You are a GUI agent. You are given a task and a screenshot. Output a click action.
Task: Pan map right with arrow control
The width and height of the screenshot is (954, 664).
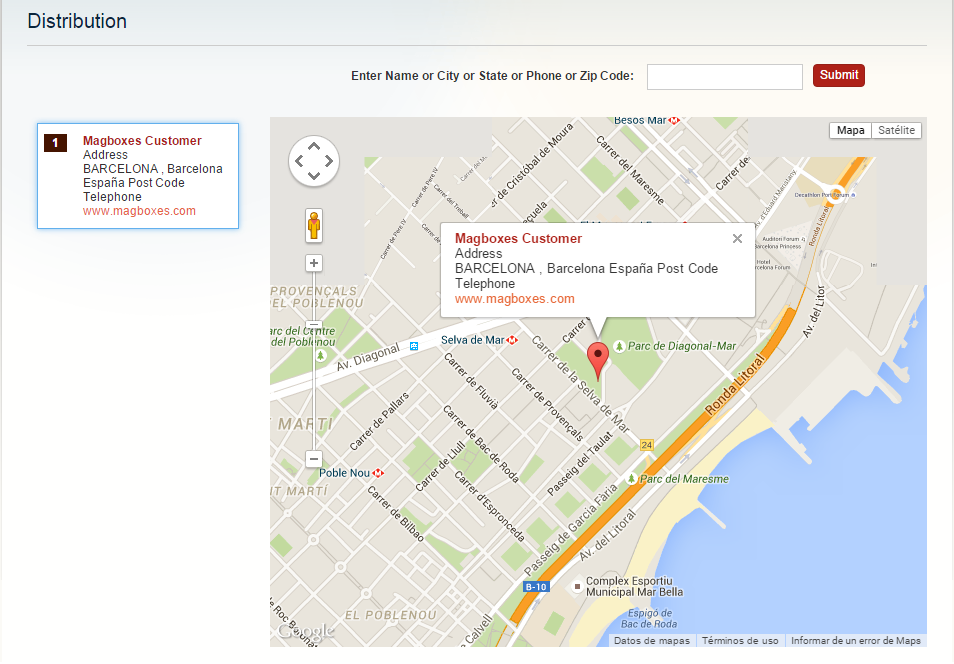tap(329, 161)
